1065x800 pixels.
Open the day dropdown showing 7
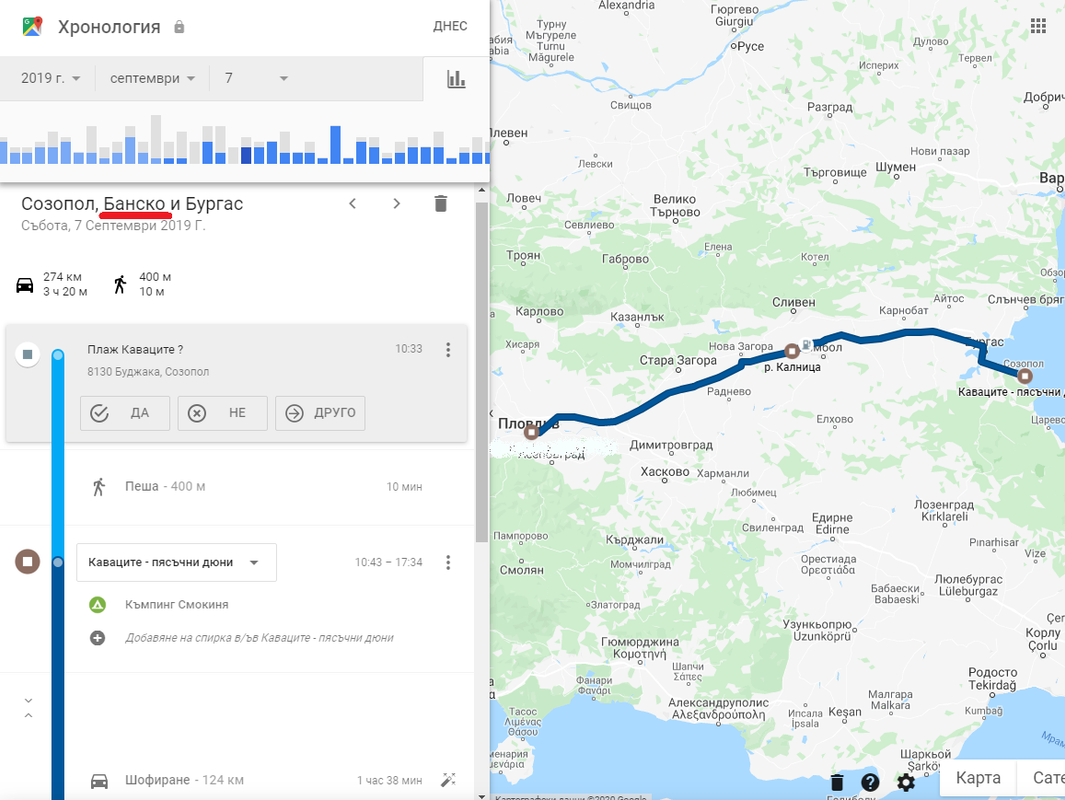tap(256, 78)
